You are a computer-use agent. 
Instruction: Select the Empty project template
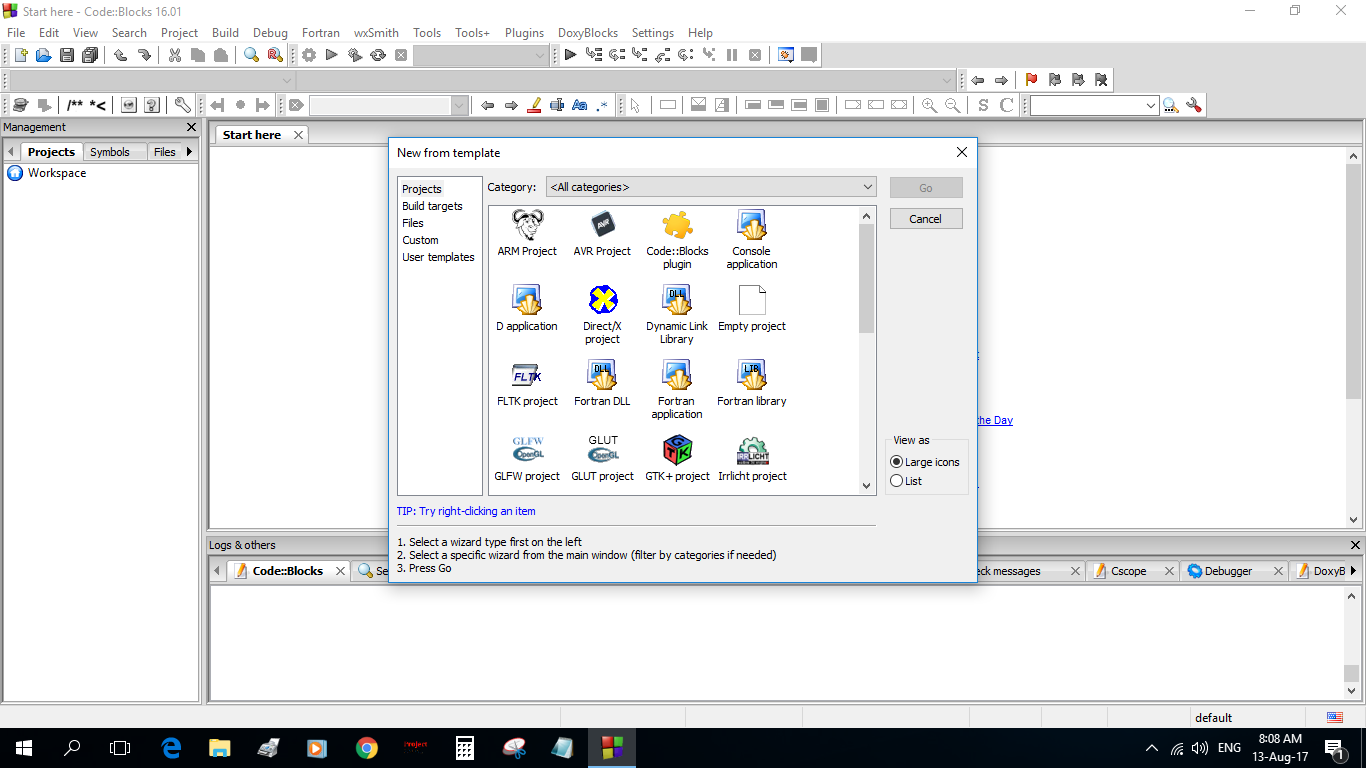point(752,308)
